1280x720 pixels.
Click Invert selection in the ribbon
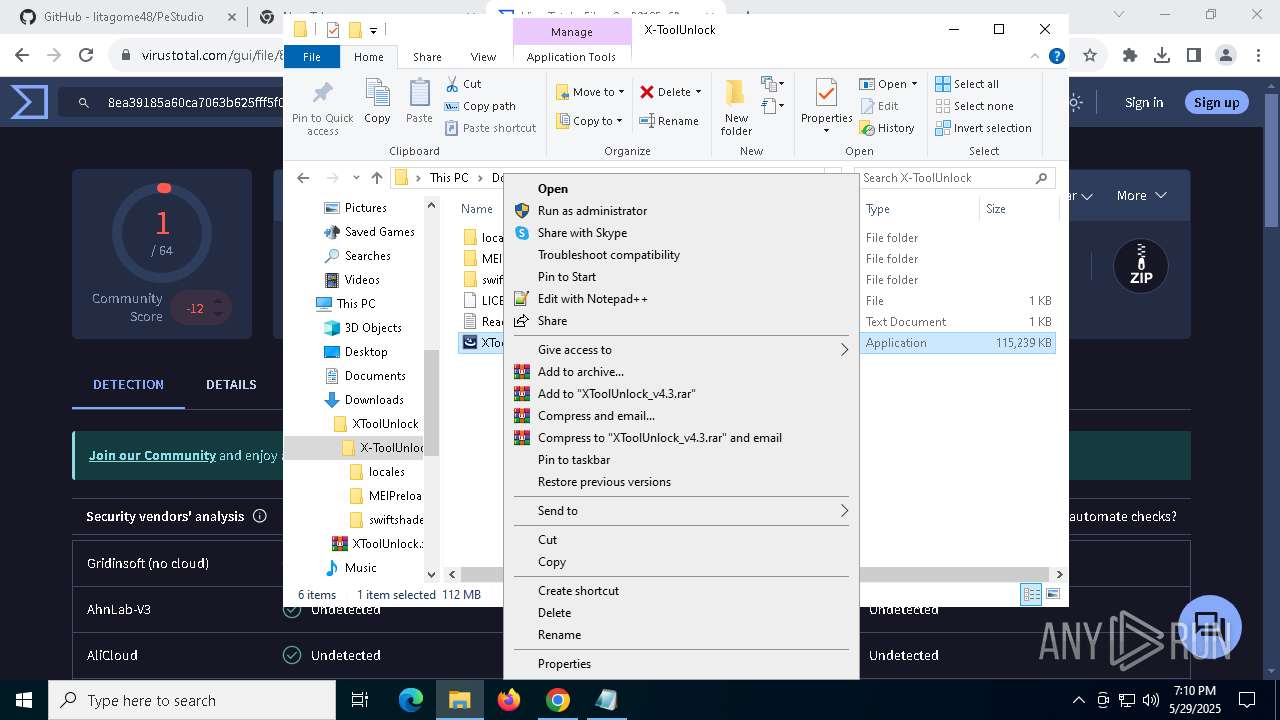[983, 128]
